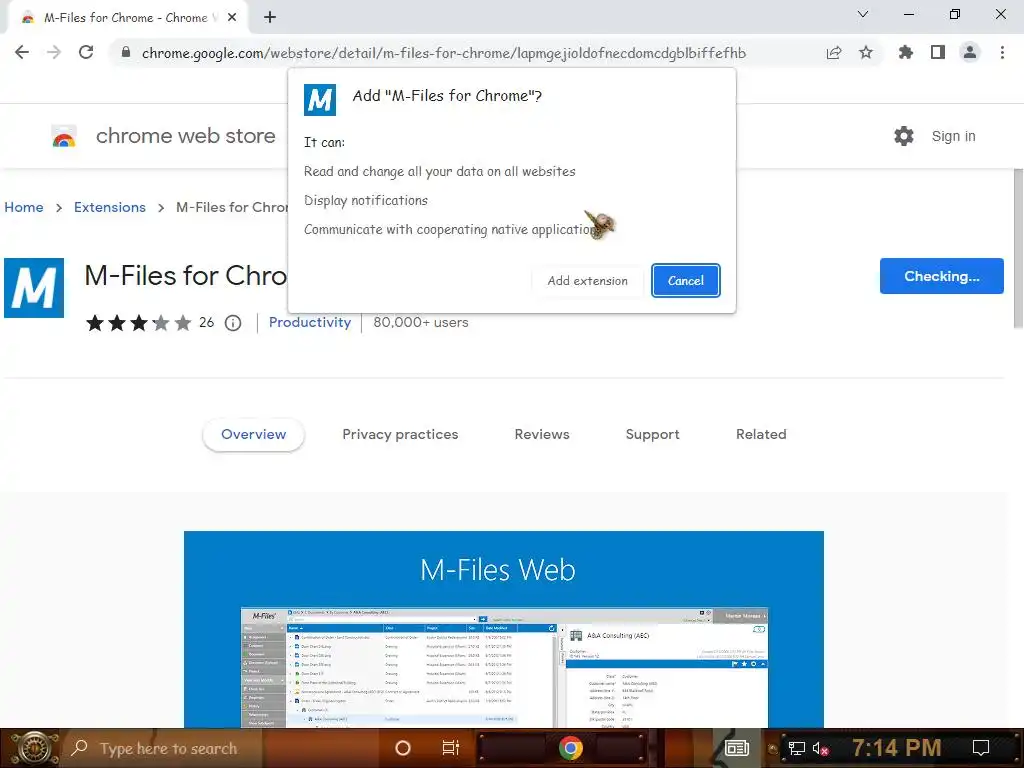Confirm with the Add extension button
This screenshot has height=768, width=1024.
tap(588, 281)
